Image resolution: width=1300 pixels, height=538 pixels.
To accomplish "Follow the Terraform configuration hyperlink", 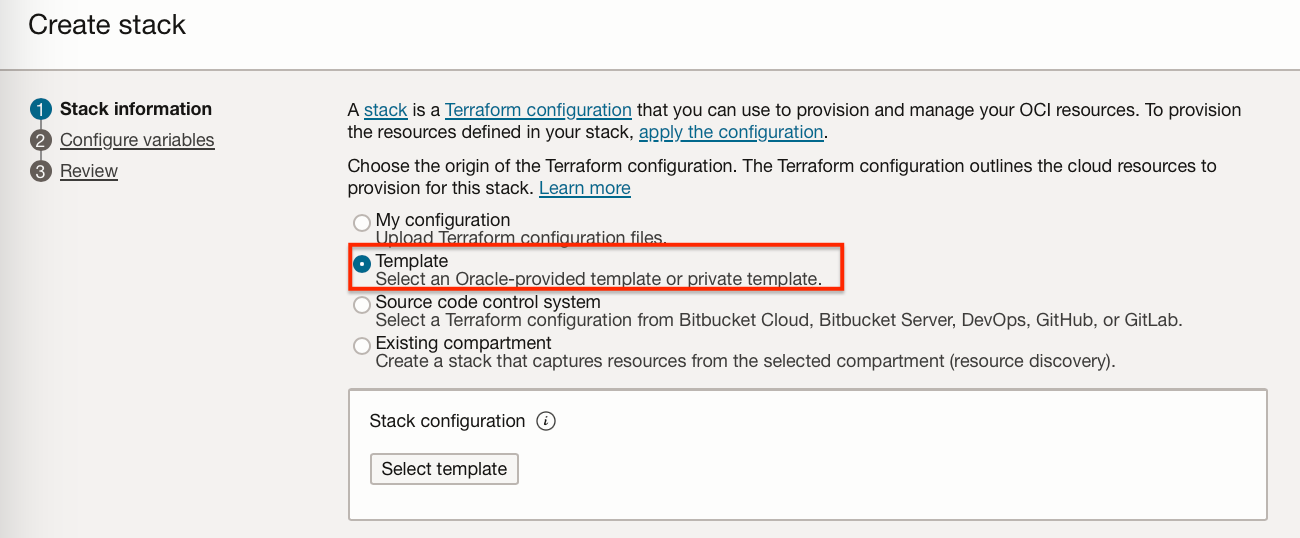I will pos(538,110).
